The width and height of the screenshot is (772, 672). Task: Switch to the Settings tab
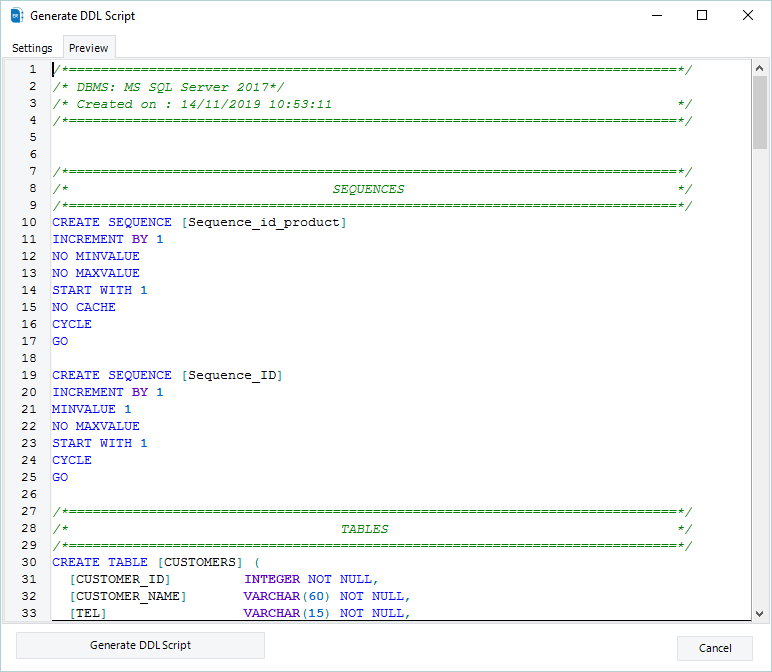coord(32,48)
